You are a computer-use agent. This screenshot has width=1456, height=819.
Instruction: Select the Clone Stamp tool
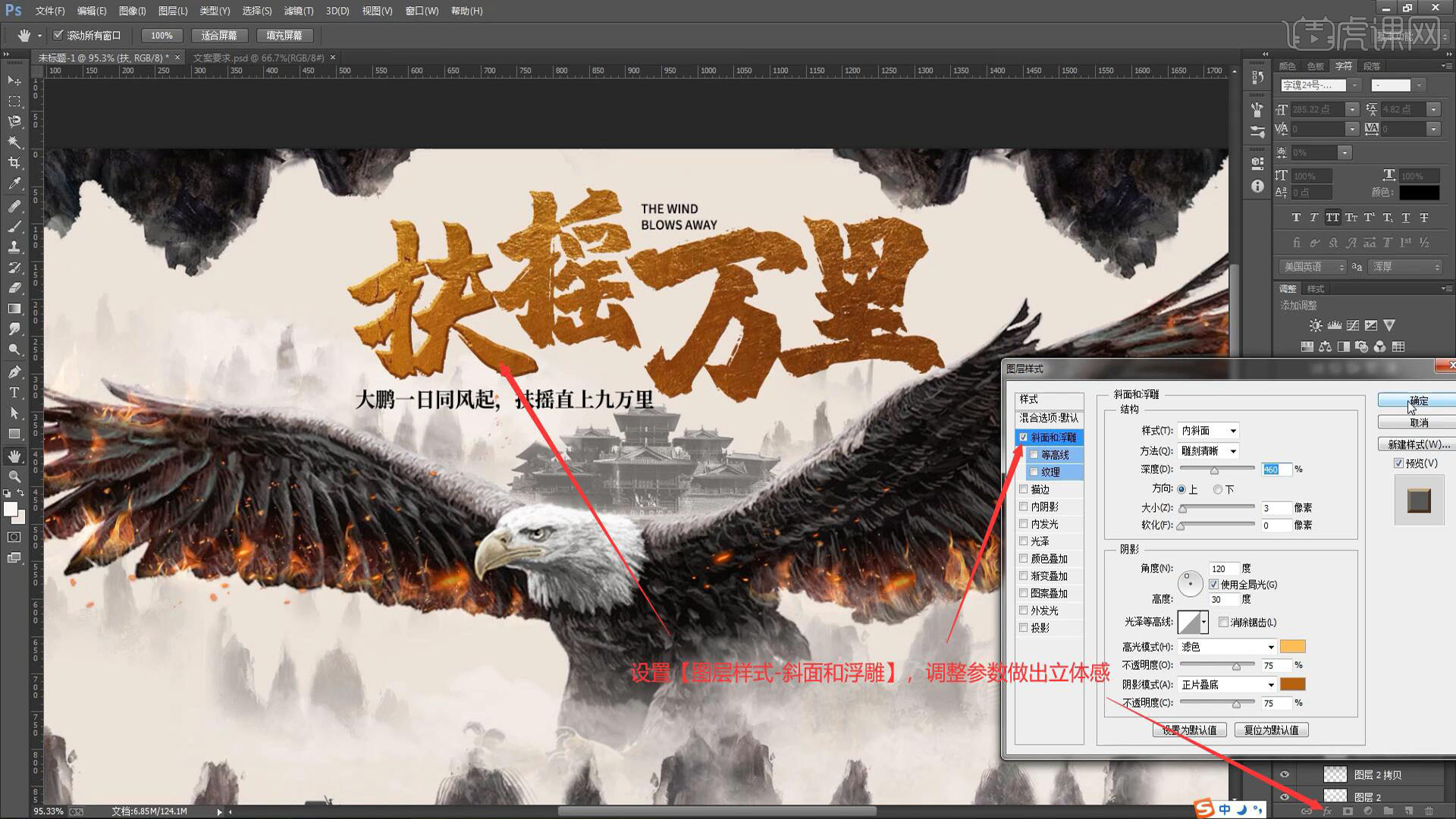click(x=14, y=246)
